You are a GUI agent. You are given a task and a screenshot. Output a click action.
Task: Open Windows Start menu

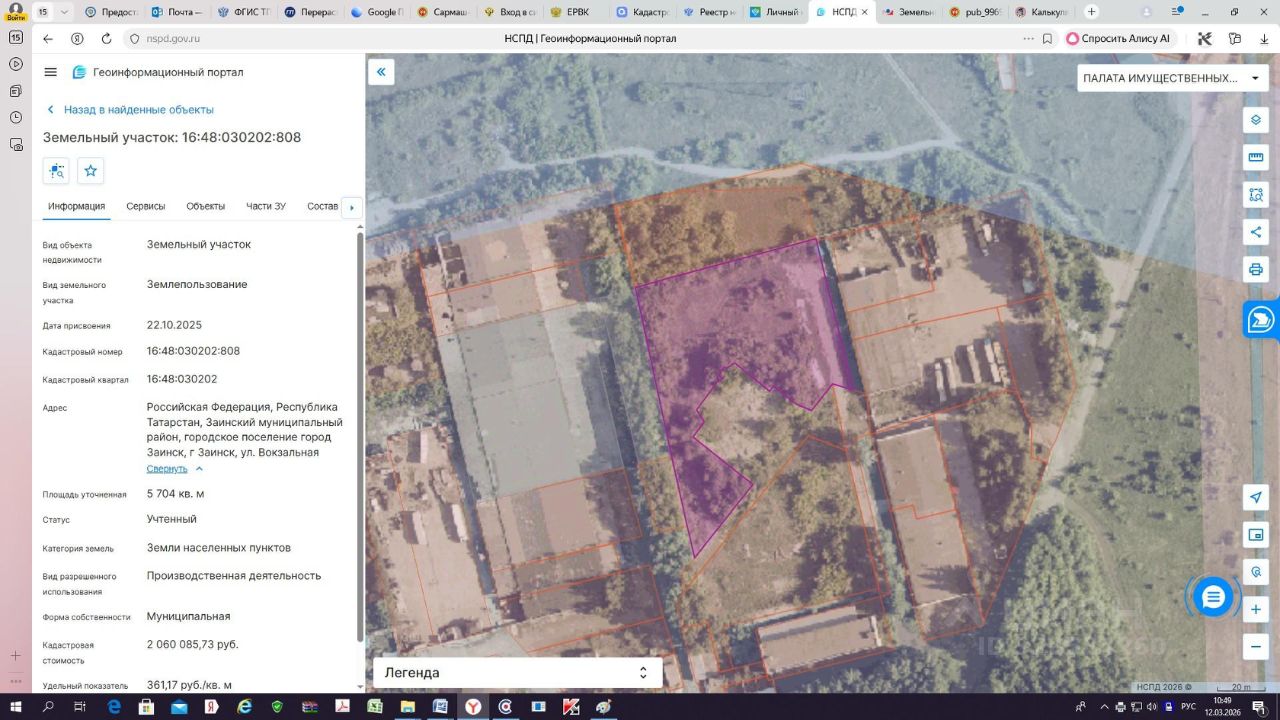tap(16, 707)
